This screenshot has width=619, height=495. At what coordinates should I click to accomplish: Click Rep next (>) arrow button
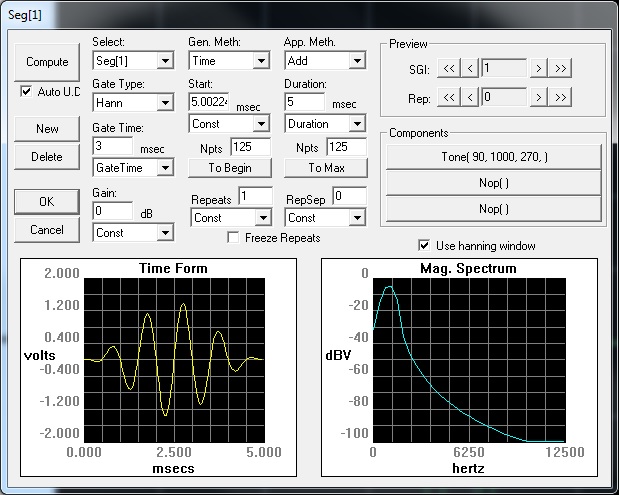pos(538,97)
